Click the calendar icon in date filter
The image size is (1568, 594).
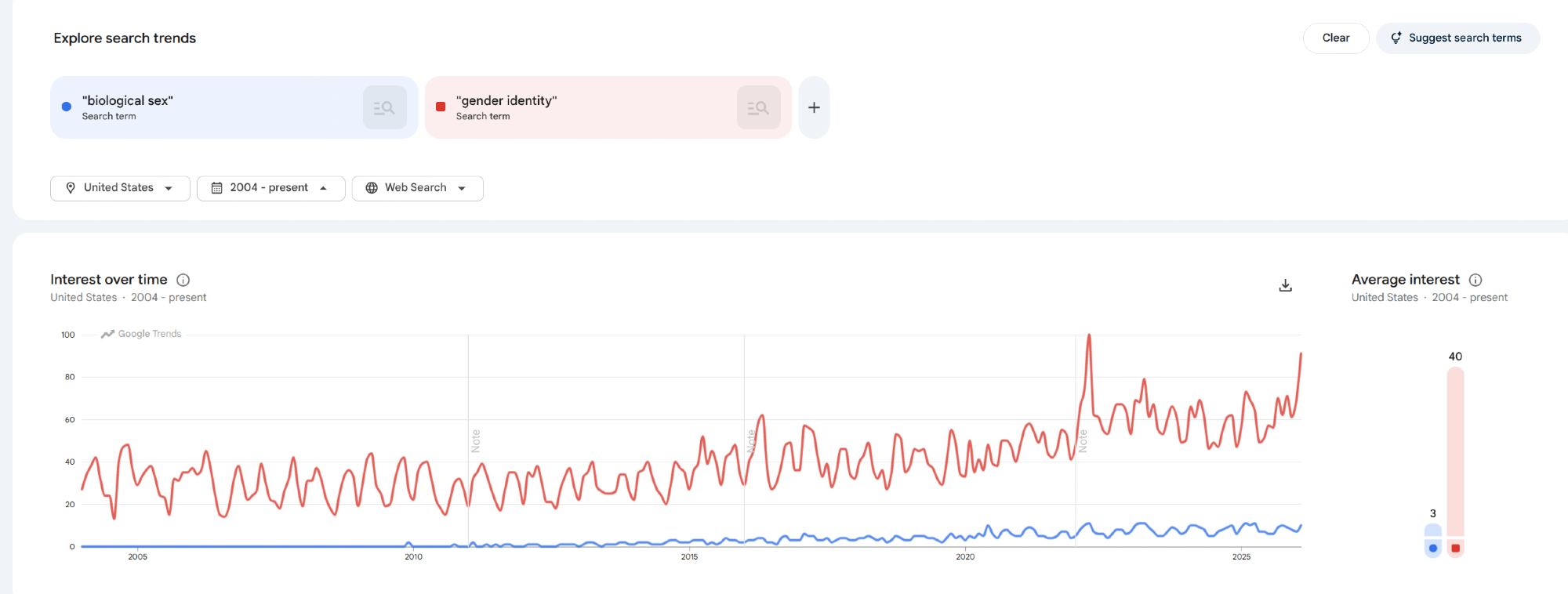217,188
